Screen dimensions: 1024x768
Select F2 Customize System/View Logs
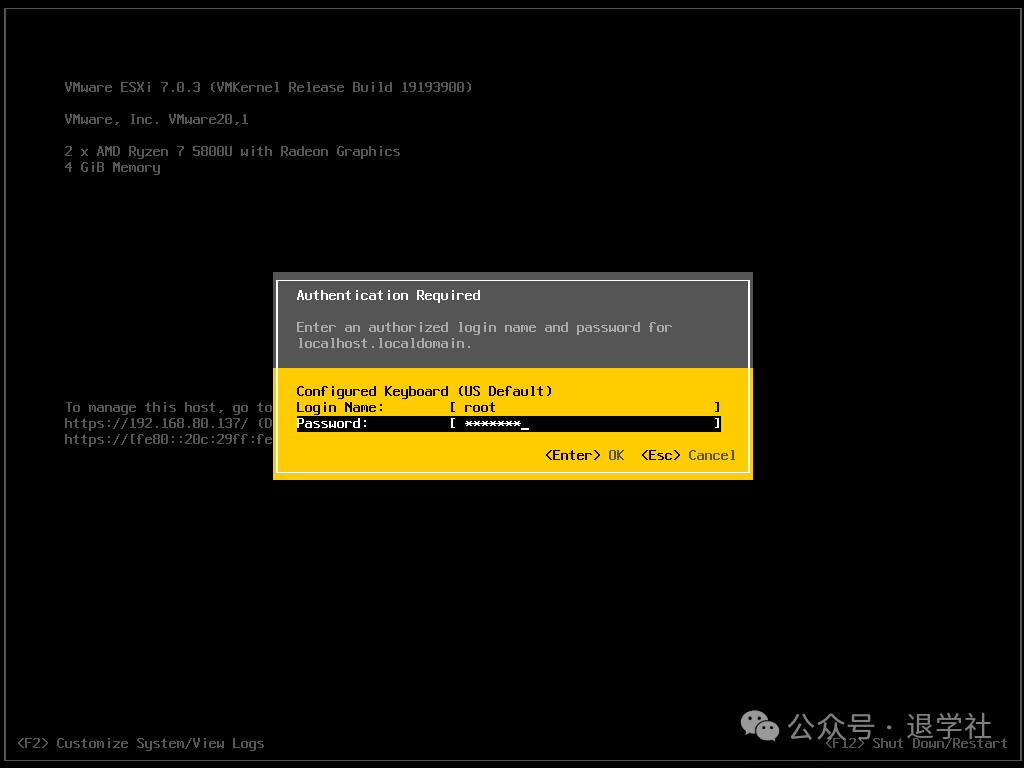click(141, 743)
